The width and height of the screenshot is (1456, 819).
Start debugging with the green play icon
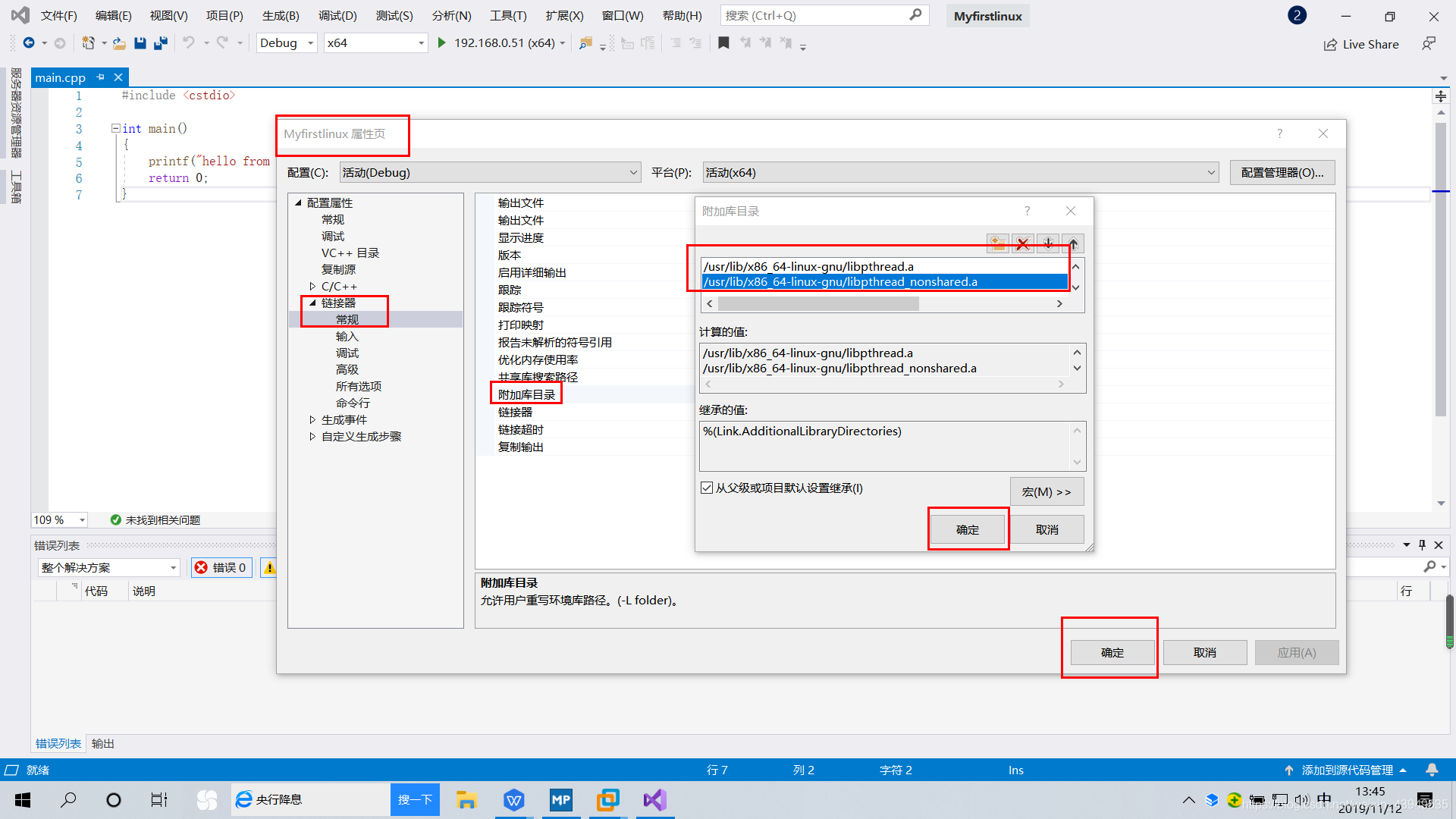tap(441, 43)
